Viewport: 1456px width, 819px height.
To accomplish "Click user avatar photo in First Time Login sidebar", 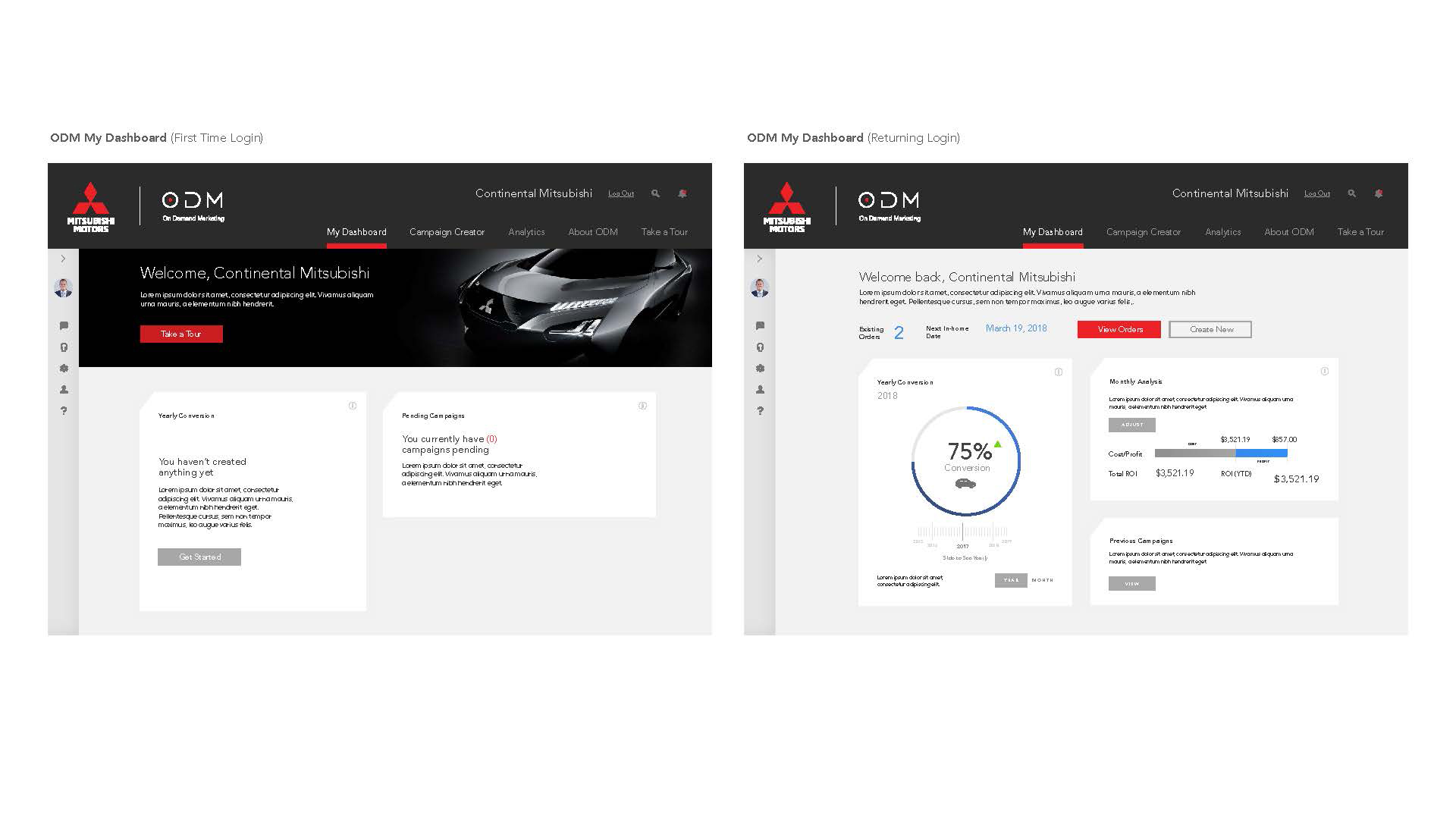I will click(x=64, y=287).
